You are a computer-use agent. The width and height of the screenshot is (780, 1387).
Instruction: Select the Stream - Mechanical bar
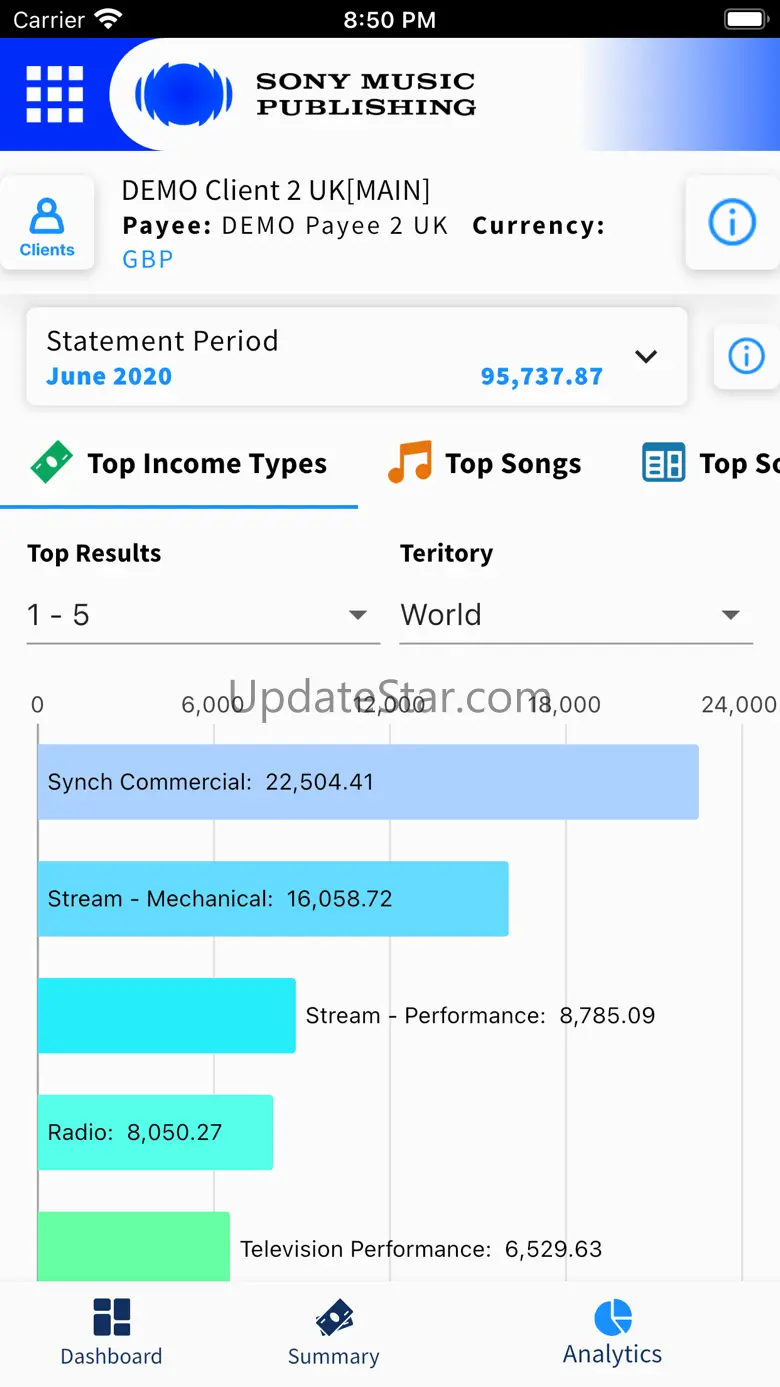pos(273,899)
